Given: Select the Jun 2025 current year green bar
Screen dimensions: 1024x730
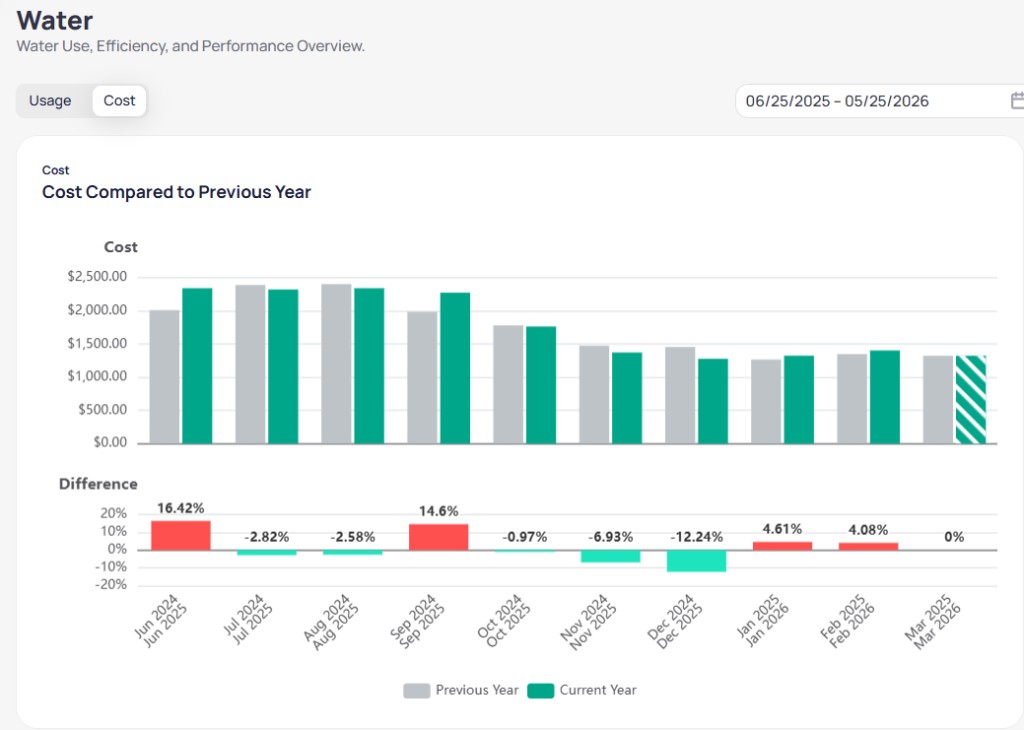Looking at the screenshot, I should (197, 366).
